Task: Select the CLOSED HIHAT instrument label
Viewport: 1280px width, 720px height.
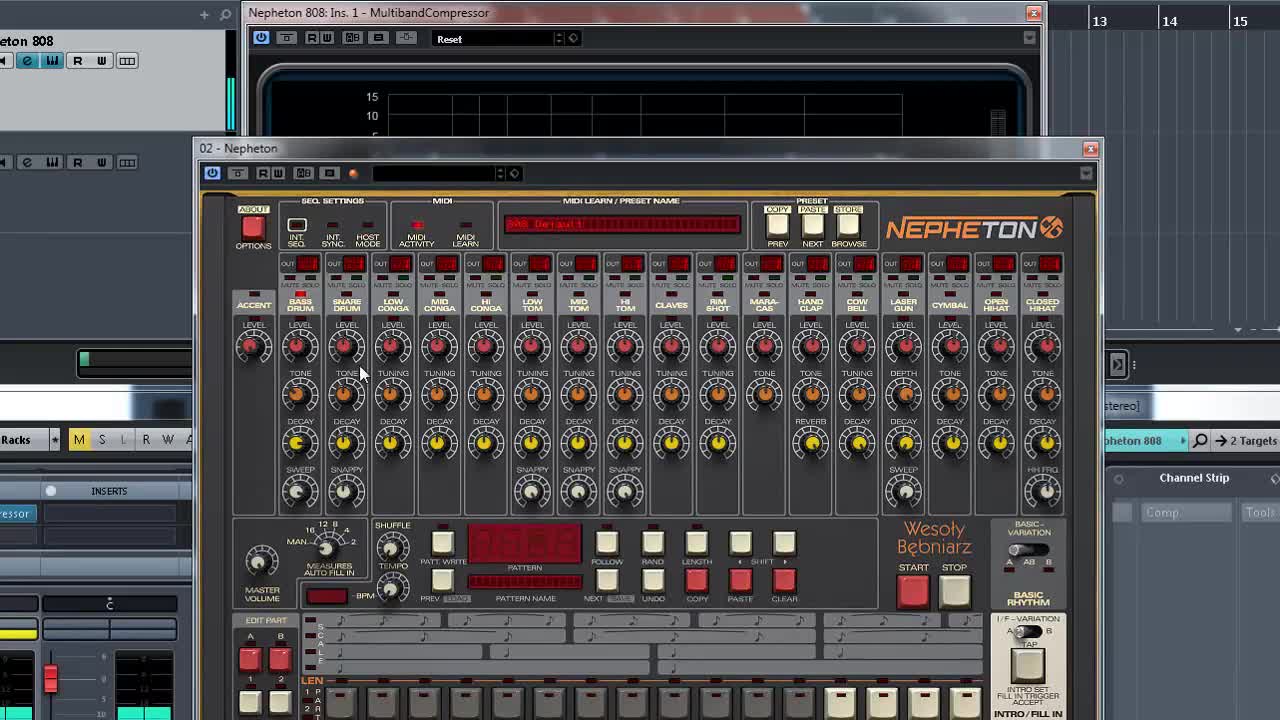Action: tap(1043, 305)
